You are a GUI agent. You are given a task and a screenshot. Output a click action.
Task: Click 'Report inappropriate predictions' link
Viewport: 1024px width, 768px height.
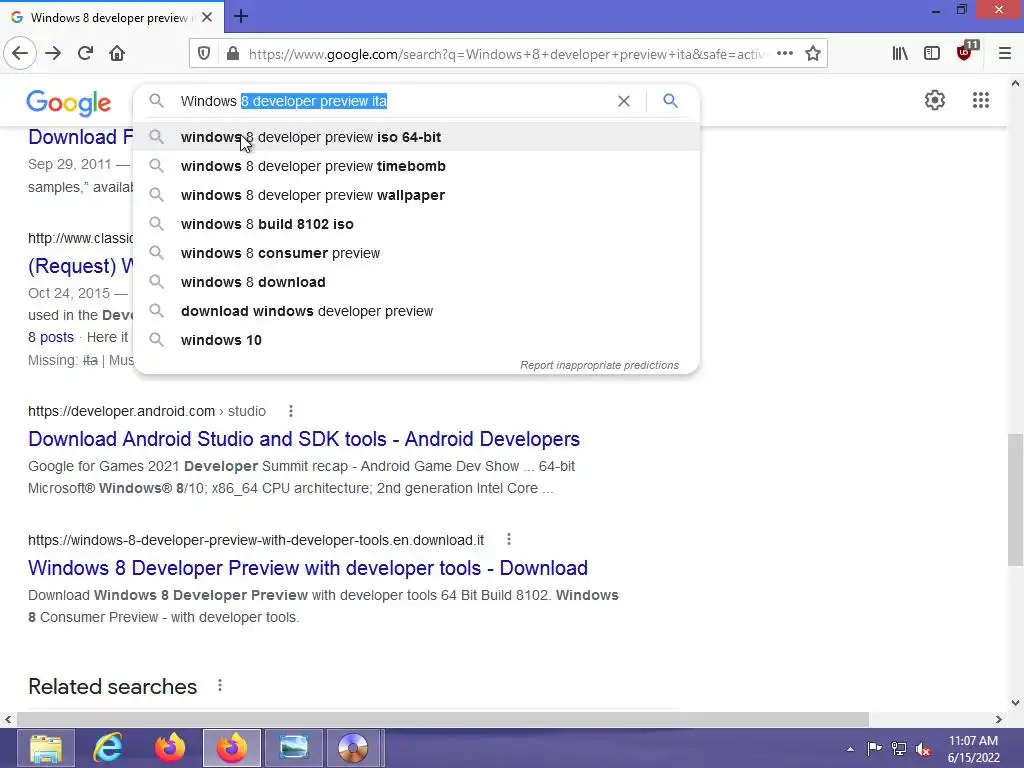pos(600,365)
